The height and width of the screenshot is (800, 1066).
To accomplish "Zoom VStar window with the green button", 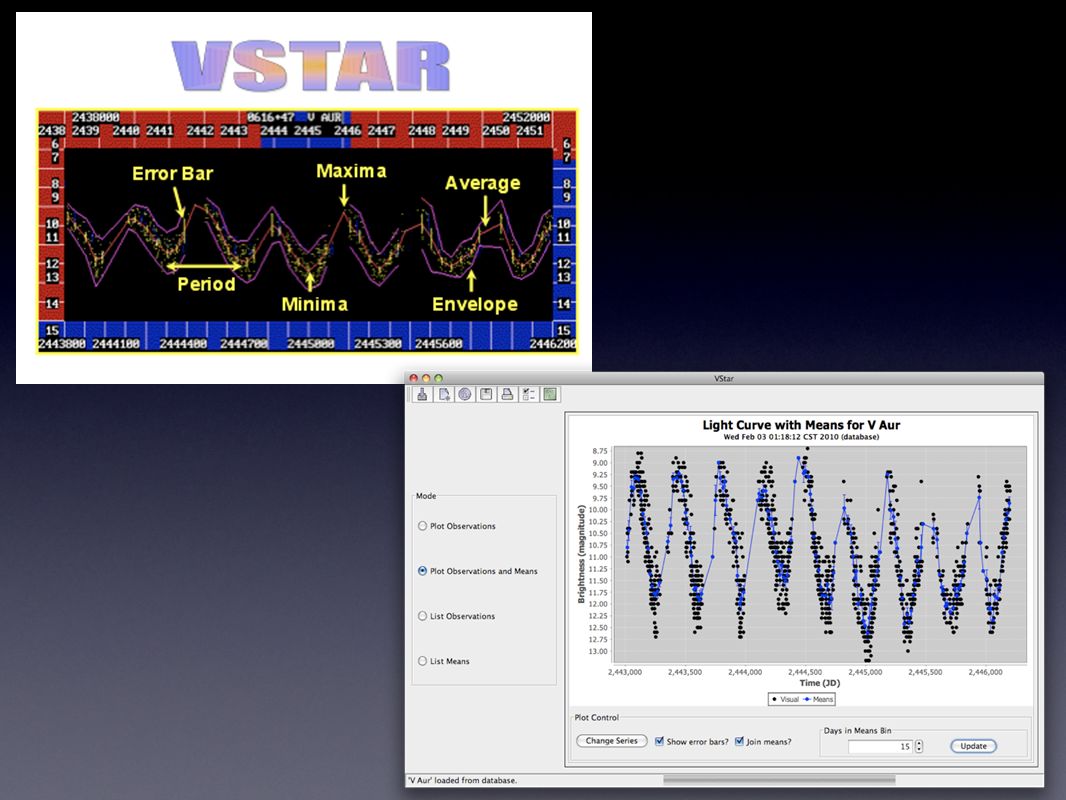I will pos(439,379).
